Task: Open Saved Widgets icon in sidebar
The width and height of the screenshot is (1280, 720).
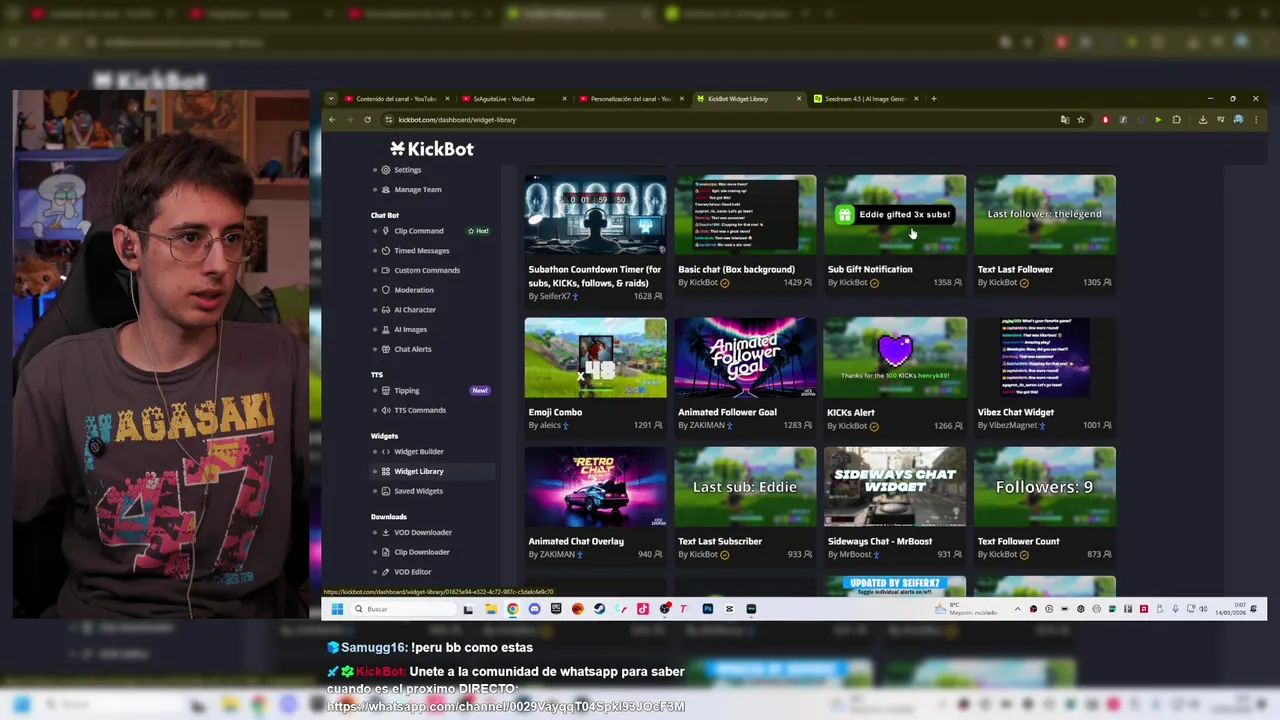Action: coord(386,491)
